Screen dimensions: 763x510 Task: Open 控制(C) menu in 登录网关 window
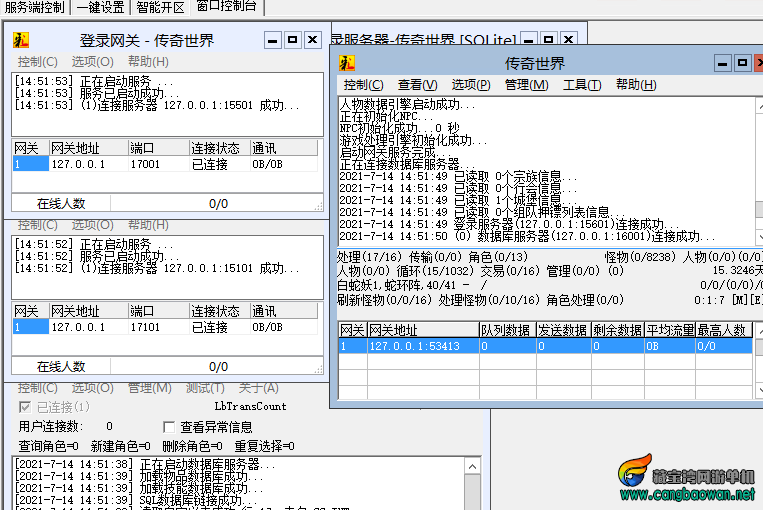click(x=37, y=62)
